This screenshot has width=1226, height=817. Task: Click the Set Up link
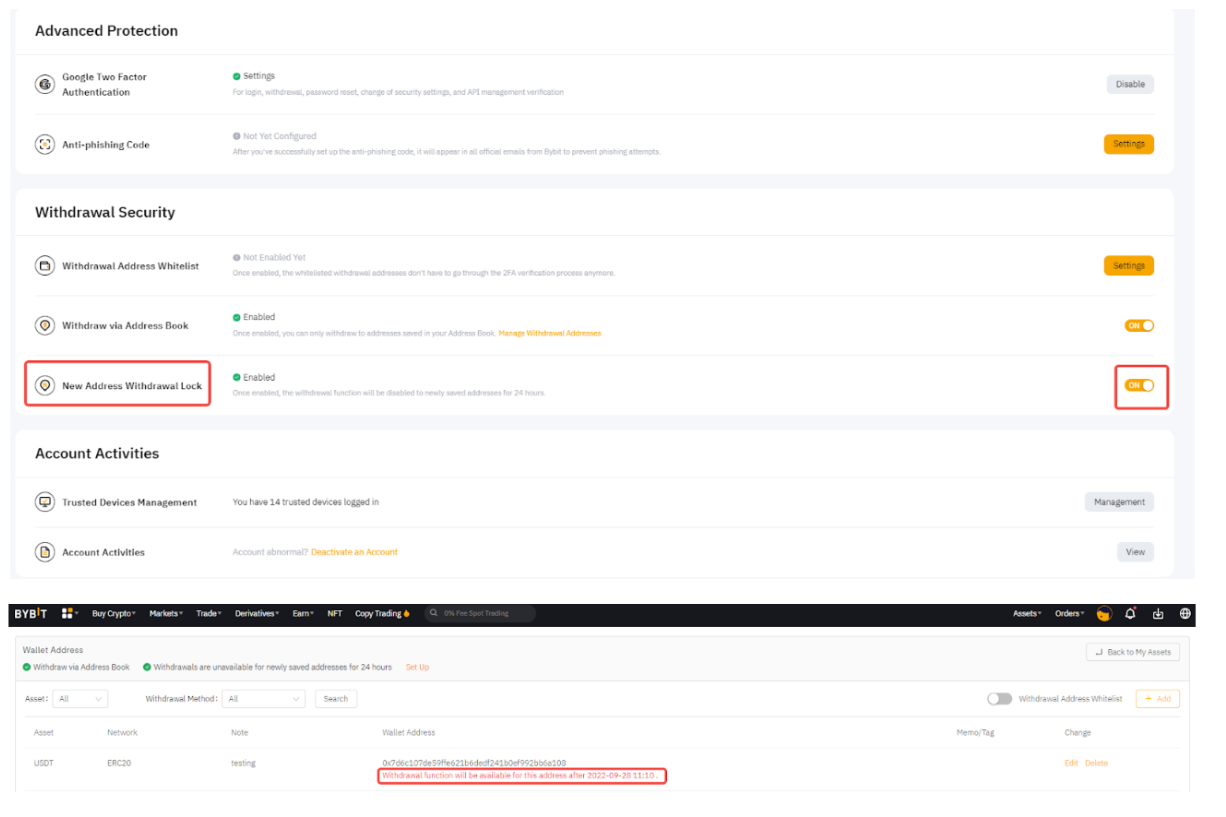point(417,667)
